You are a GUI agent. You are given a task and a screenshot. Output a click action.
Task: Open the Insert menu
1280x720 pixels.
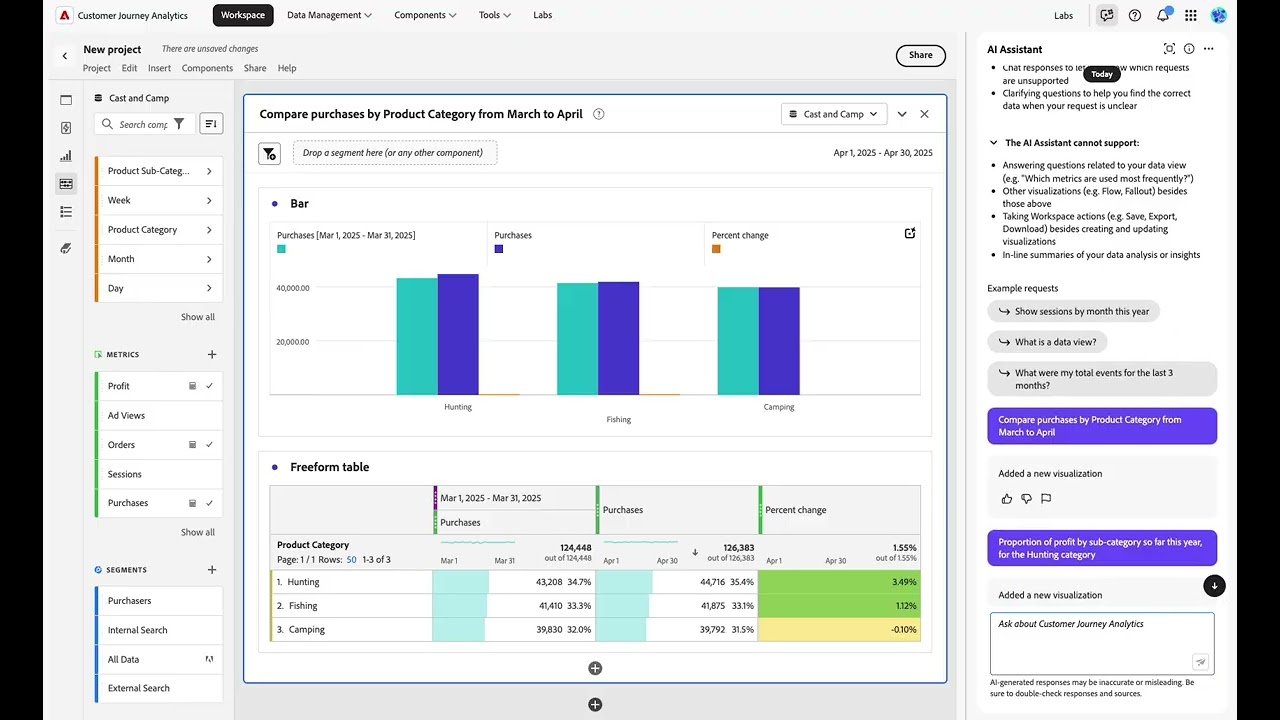pyautogui.click(x=159, y=68)
